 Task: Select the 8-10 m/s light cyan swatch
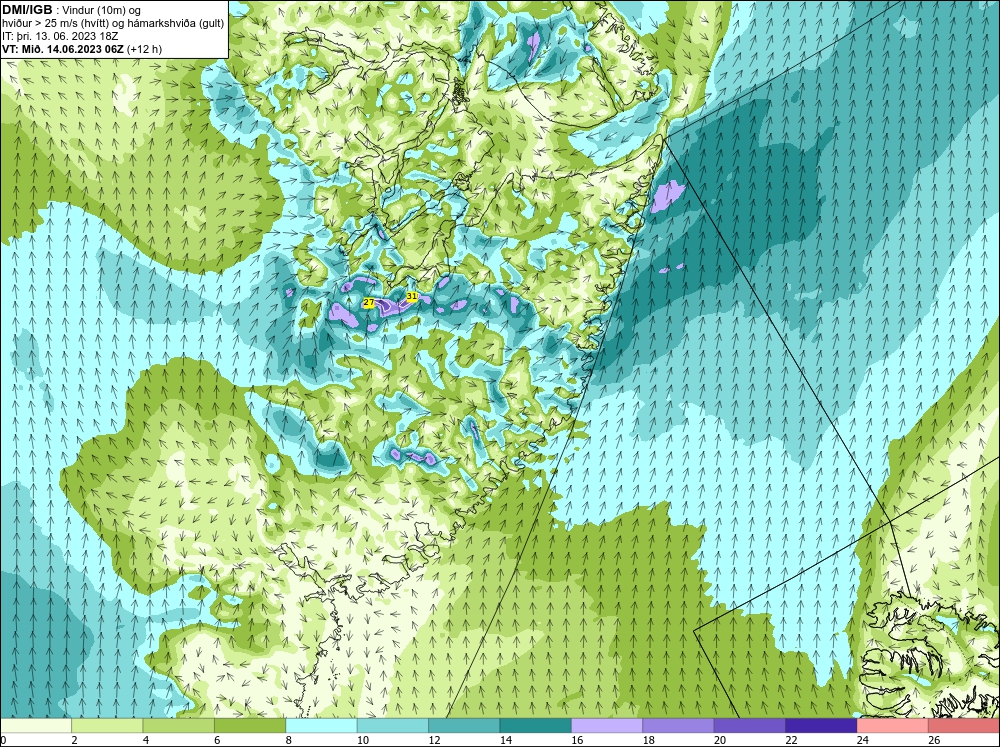[321, 725]
